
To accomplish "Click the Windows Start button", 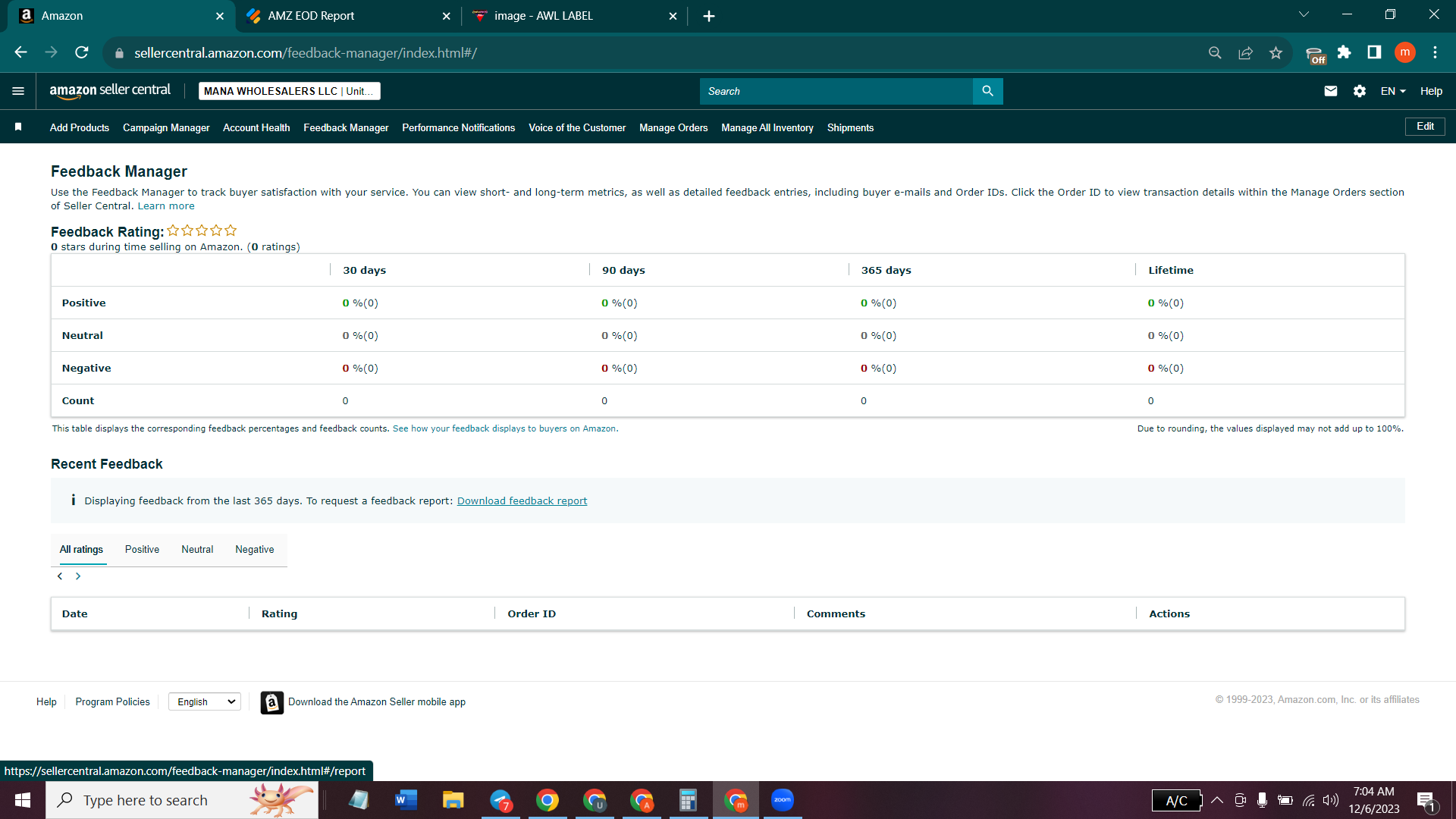I will click(23, 800).
